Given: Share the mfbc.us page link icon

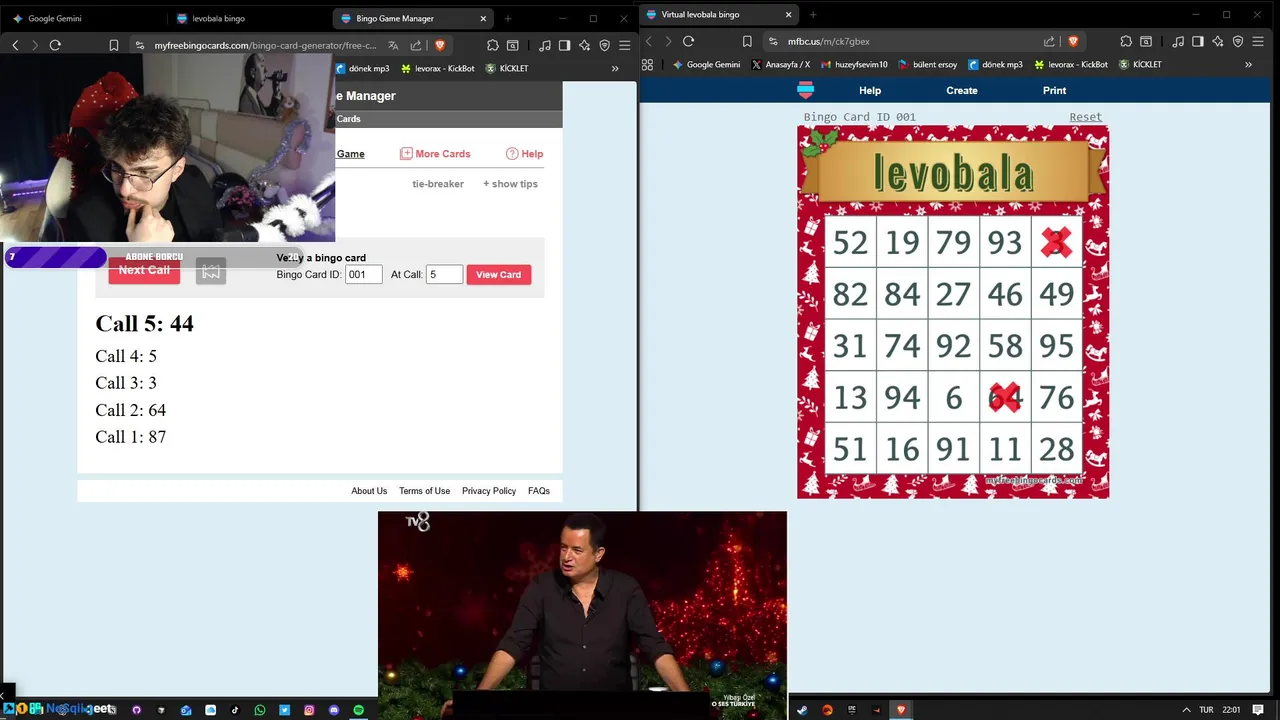Looking at the screenshot, I should point(1049,41).
